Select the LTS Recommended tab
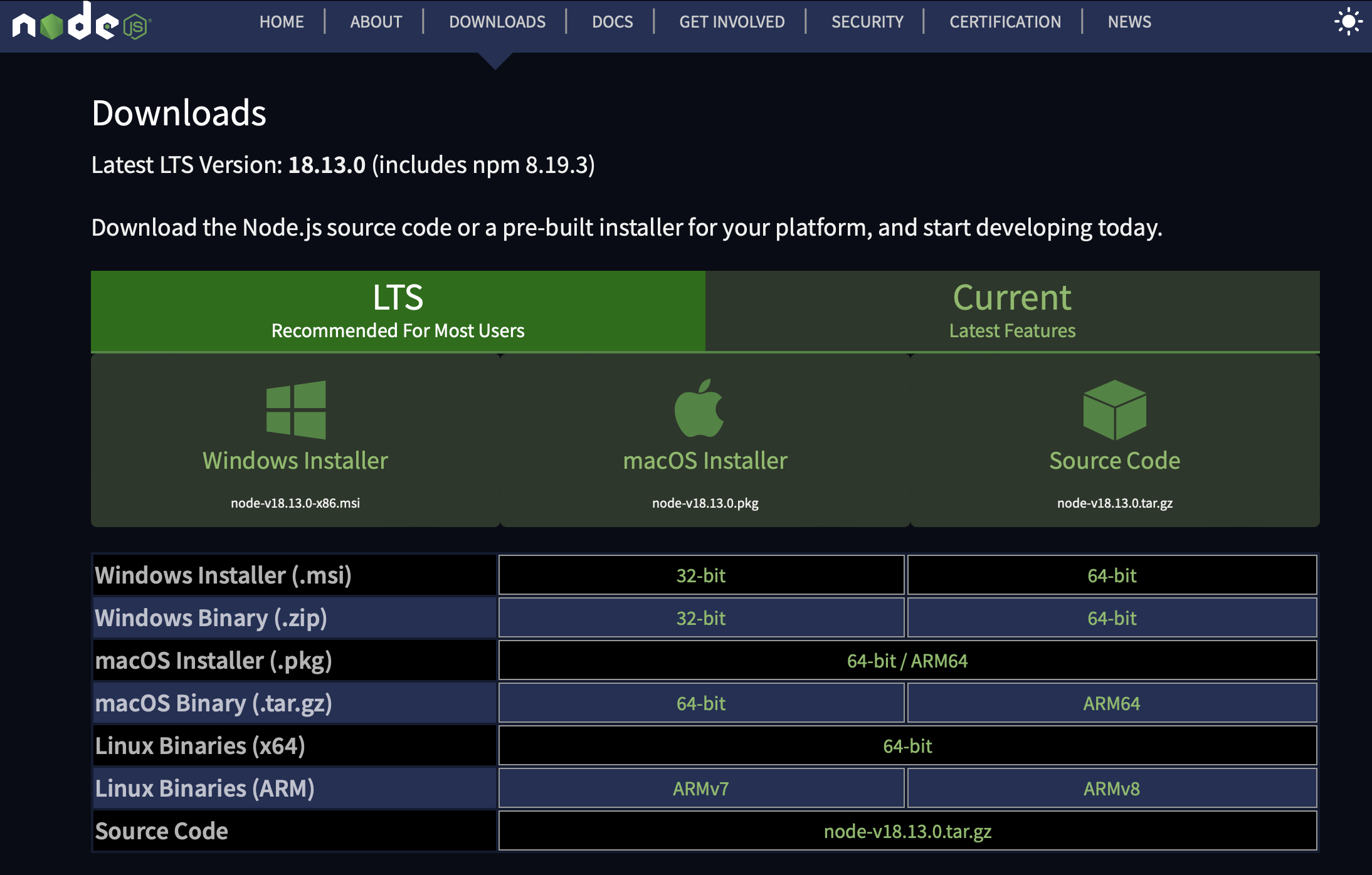1372x875 pixels. click(398, 311)
